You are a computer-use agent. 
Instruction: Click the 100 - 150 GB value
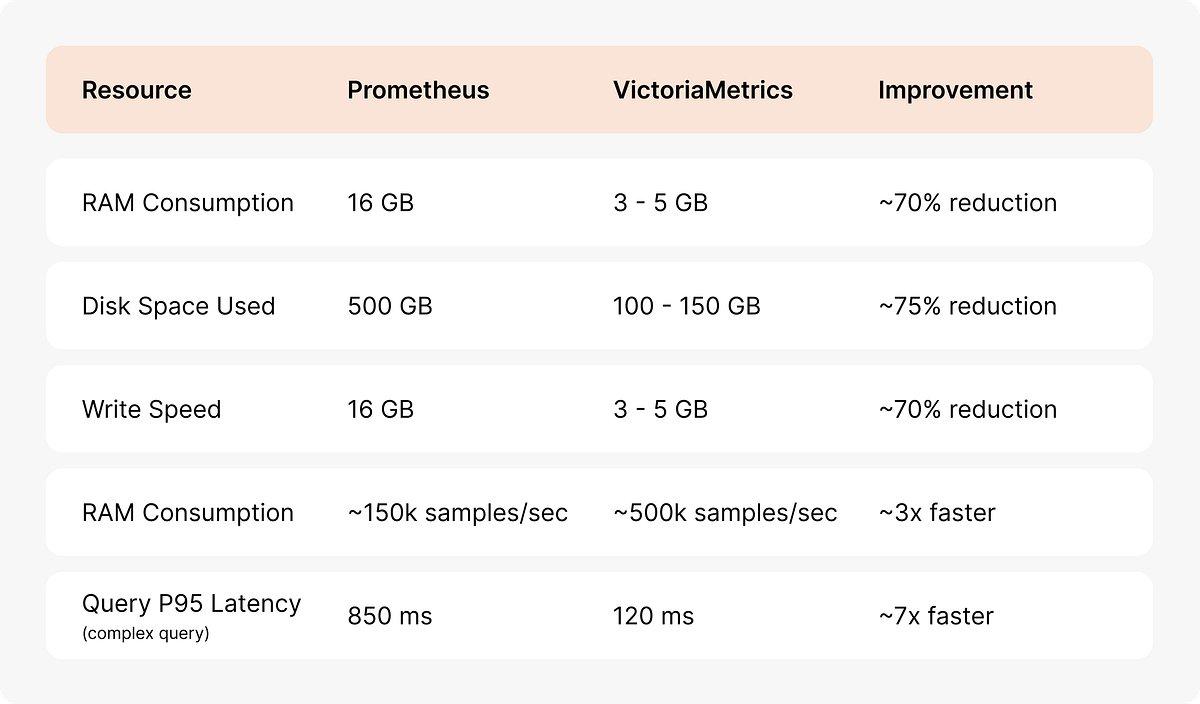(686, 306)
